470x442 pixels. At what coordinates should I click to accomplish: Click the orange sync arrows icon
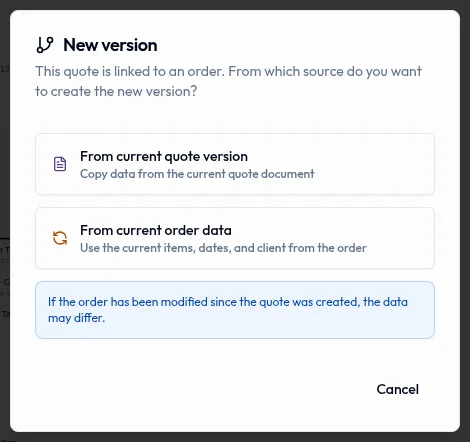[60, 238]
